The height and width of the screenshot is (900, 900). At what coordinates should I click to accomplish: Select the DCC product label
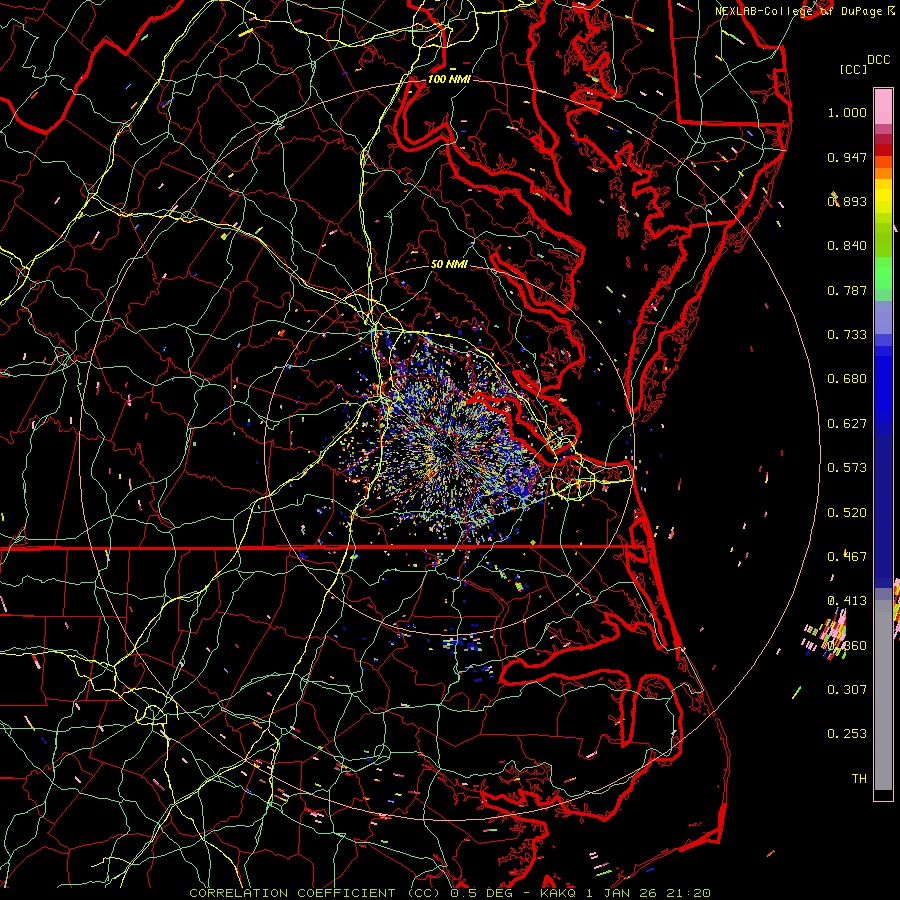(x=878, y=60)
